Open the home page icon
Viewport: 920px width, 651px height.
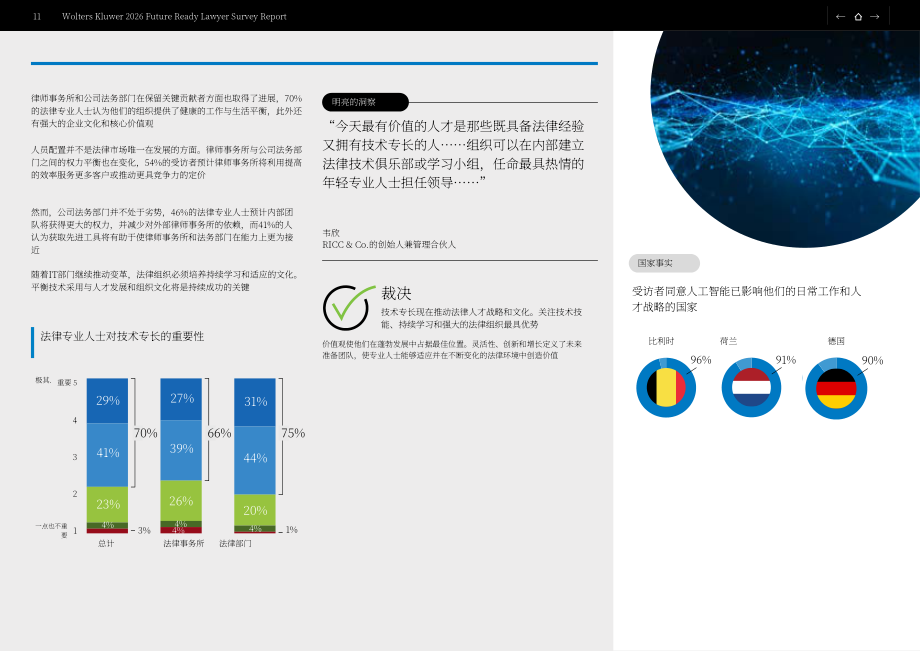point(858,16)
